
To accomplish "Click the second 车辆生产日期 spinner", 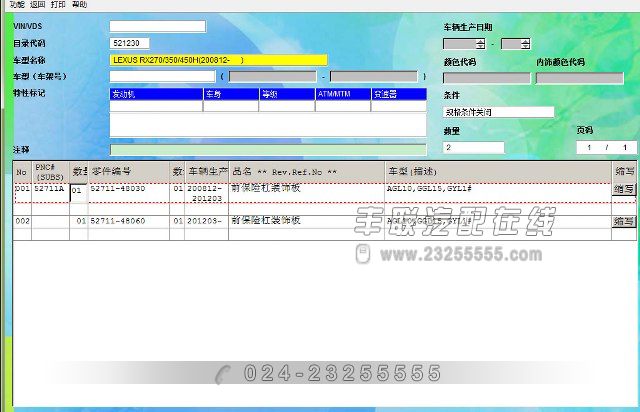I will pos(516,44).
